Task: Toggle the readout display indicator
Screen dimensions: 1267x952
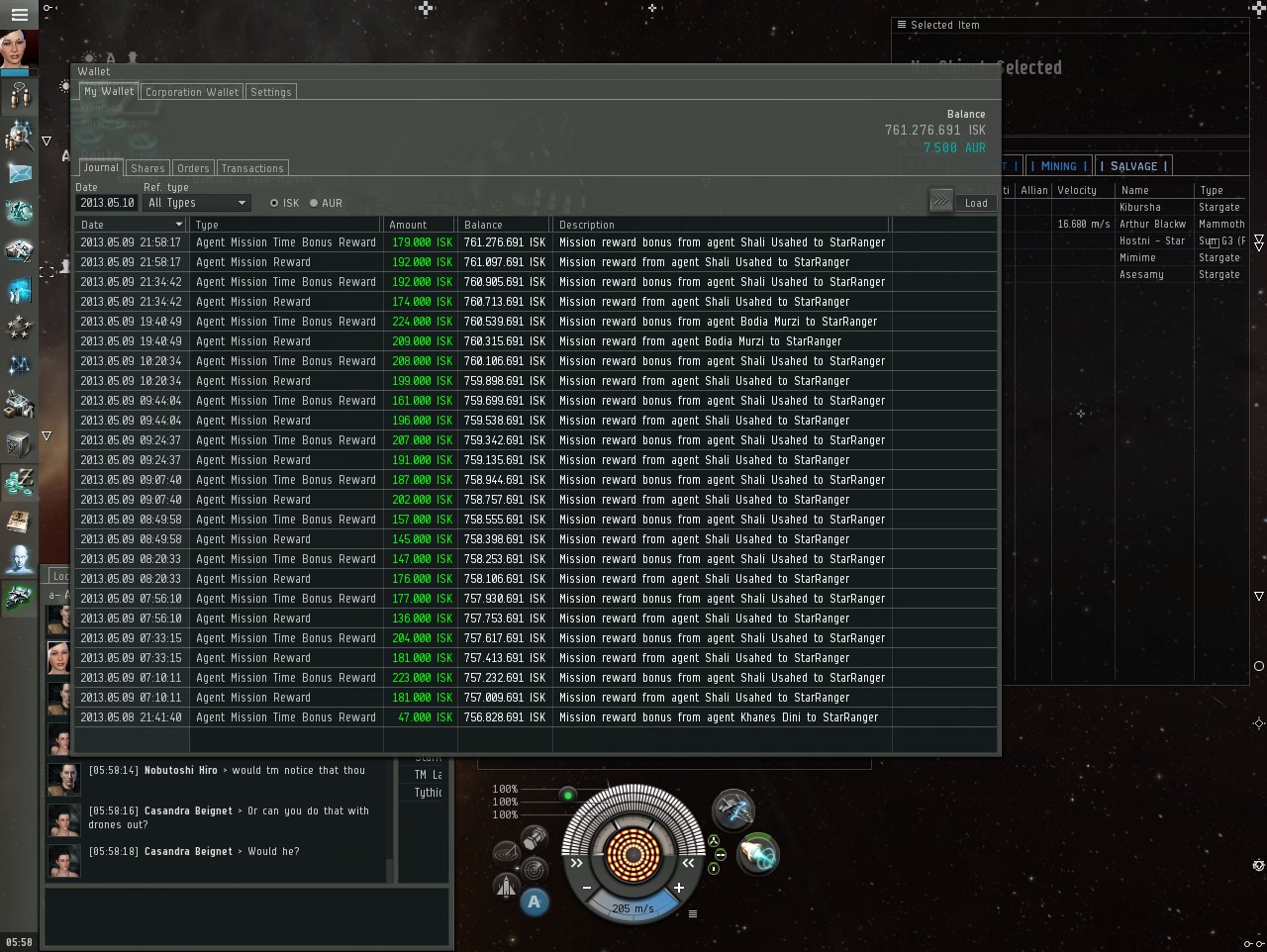Action: click(x=714, y=868)
